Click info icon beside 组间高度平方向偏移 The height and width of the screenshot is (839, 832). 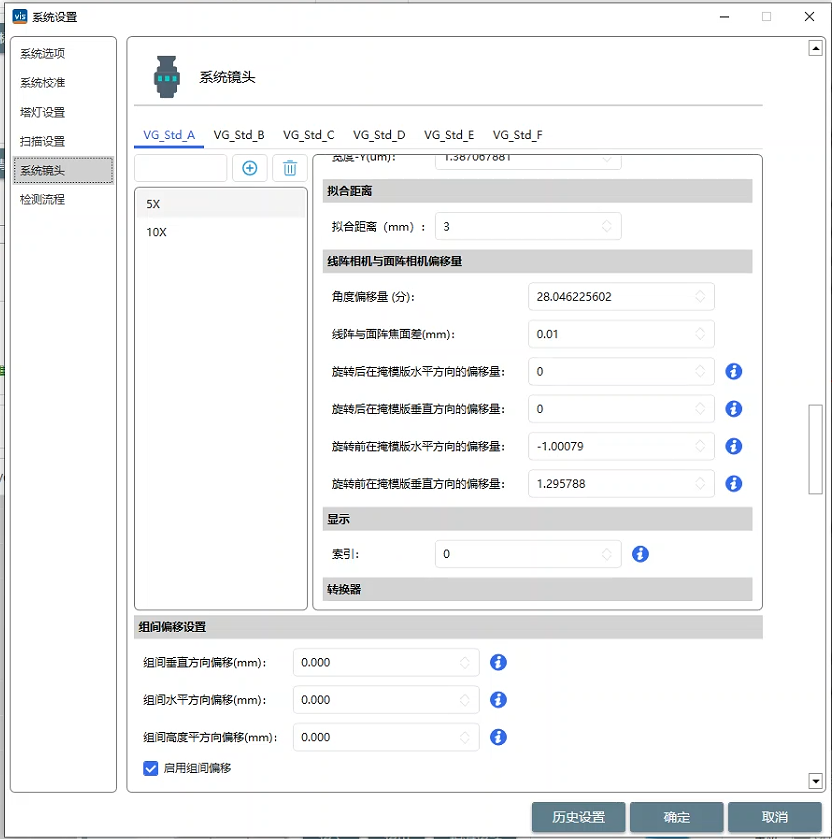[x=498, y=737]
